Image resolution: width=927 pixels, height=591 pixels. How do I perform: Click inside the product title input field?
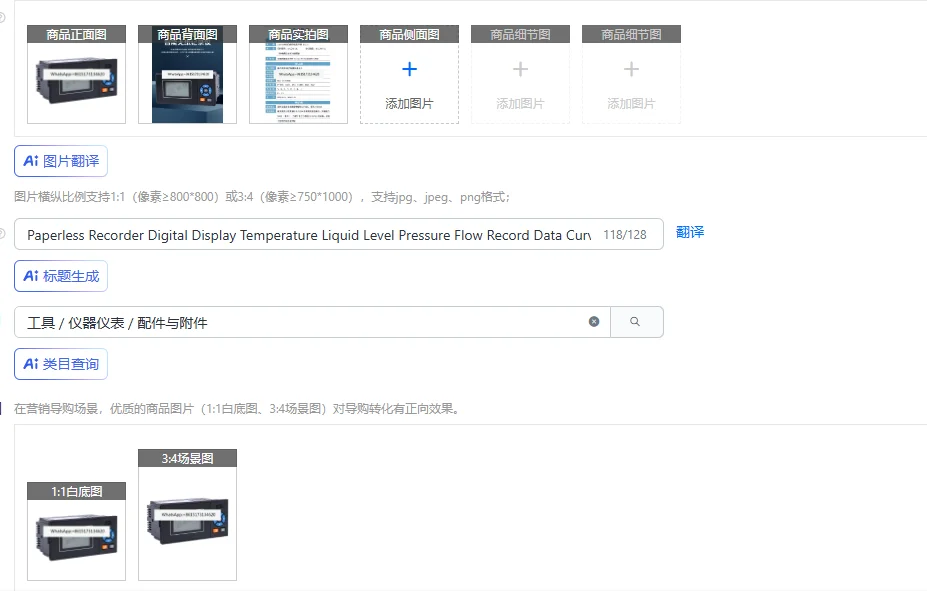[300, 234]
